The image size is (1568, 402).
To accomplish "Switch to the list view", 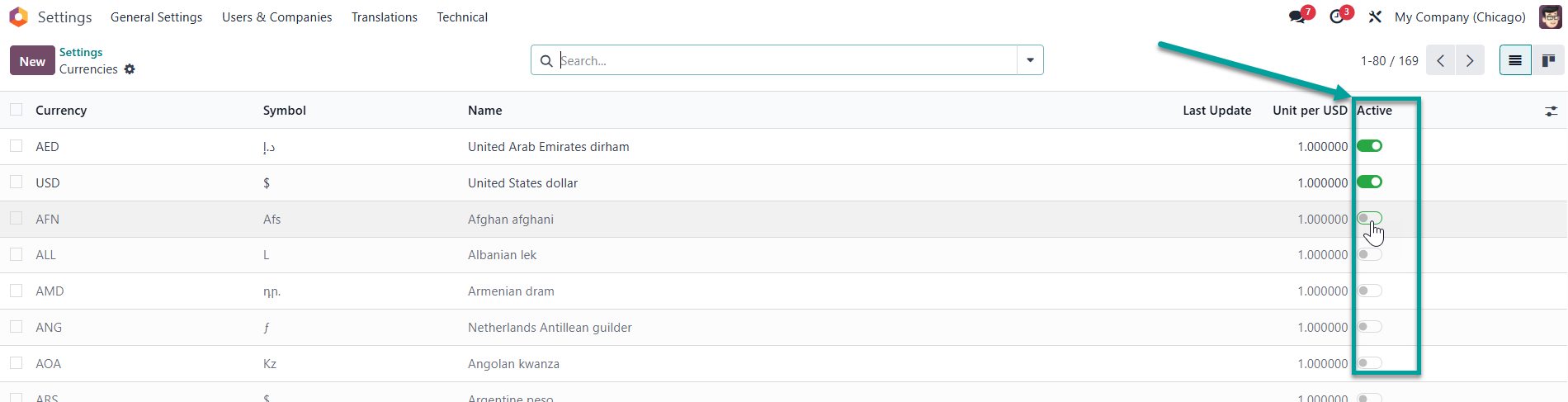I will (1515, 60).
